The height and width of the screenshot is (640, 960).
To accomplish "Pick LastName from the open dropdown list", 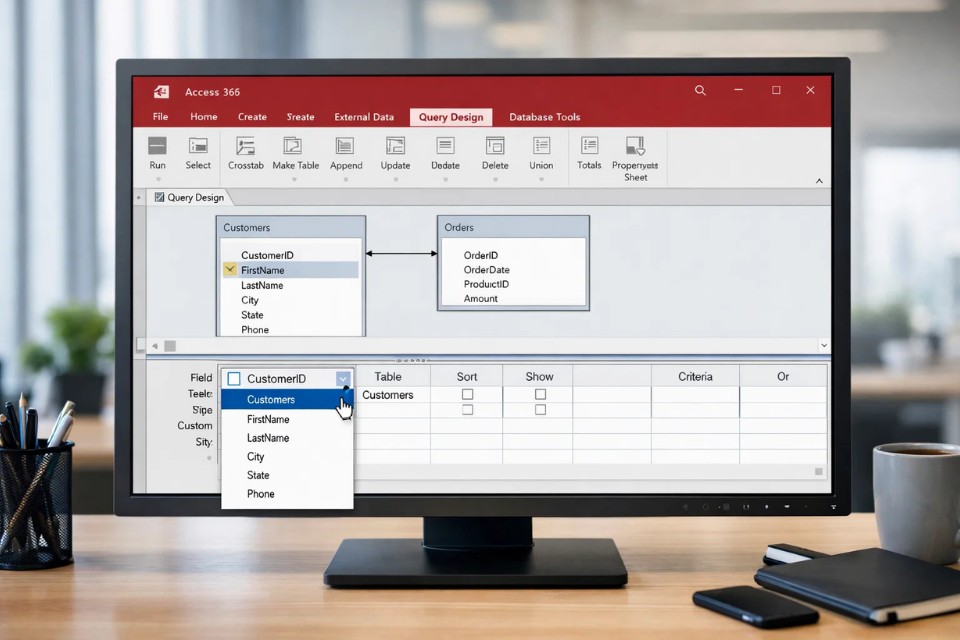I will click(x=268, y=438).
